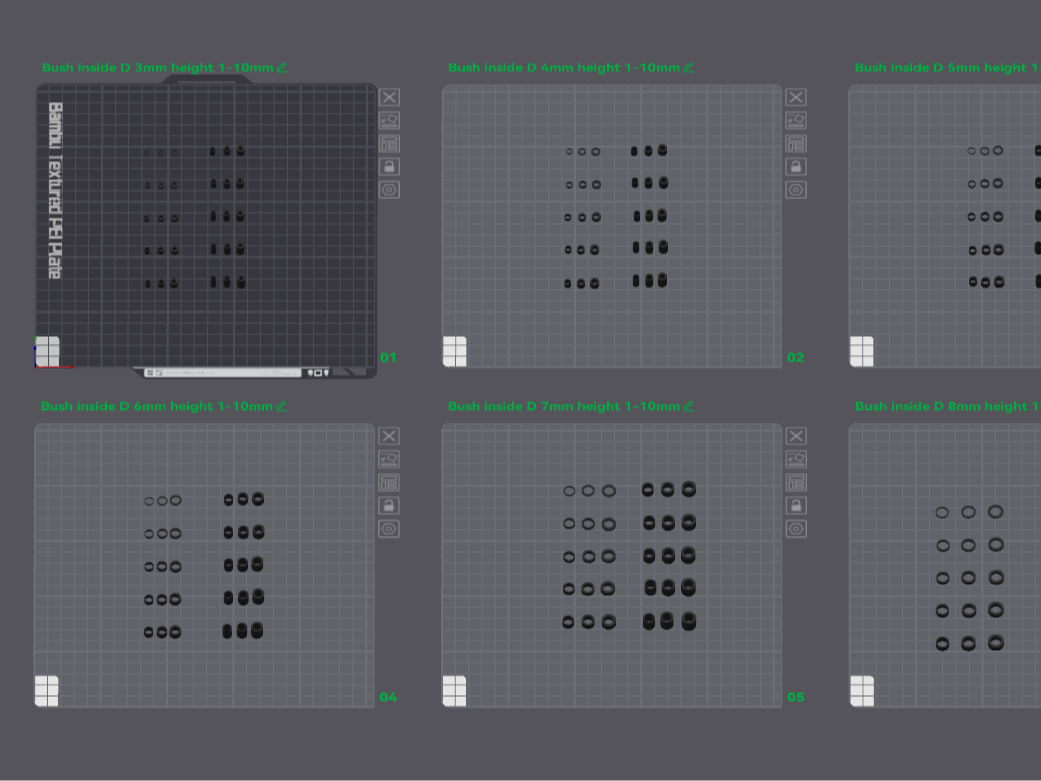The width and height of the screenshot is (1041, 781).
Task: Click the 'Bush inside D 6mm height 1-10mm' title
Action: 157,406
